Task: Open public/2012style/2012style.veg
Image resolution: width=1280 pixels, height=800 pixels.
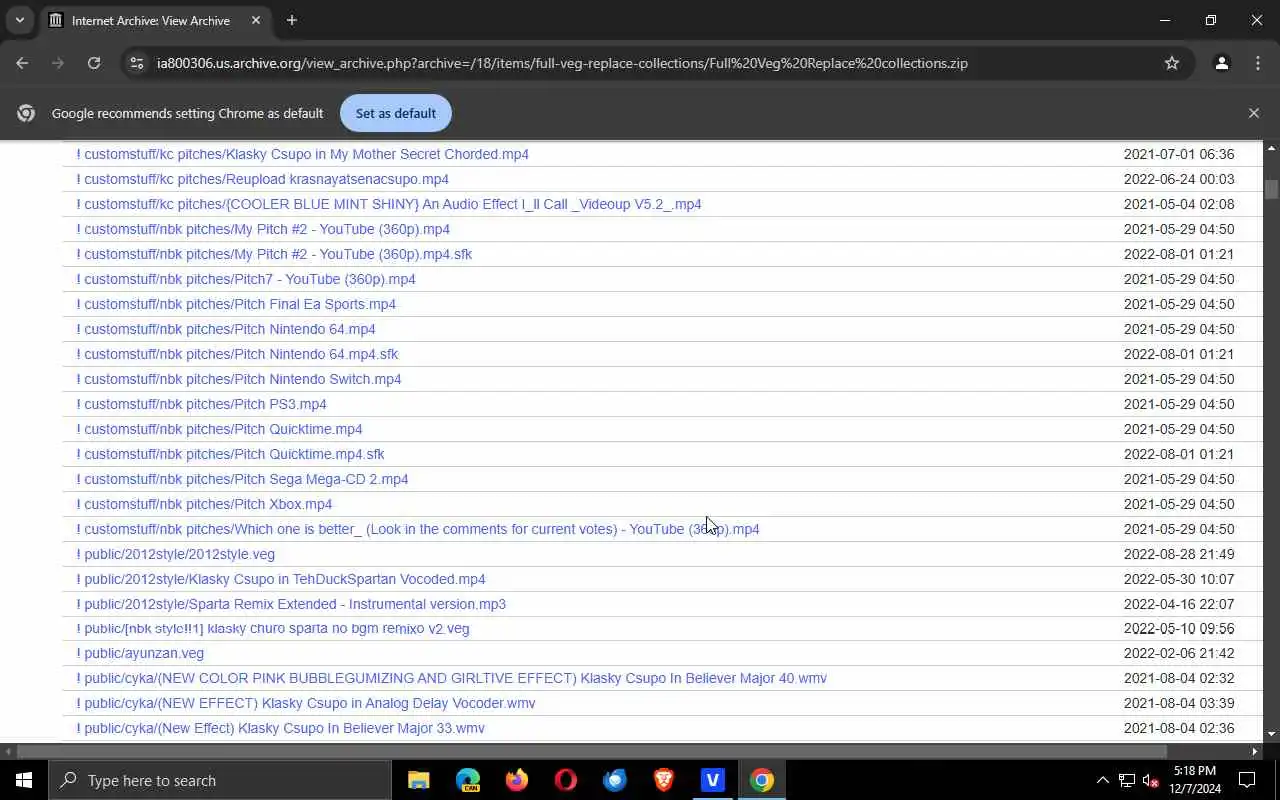Action: (176, 554)
